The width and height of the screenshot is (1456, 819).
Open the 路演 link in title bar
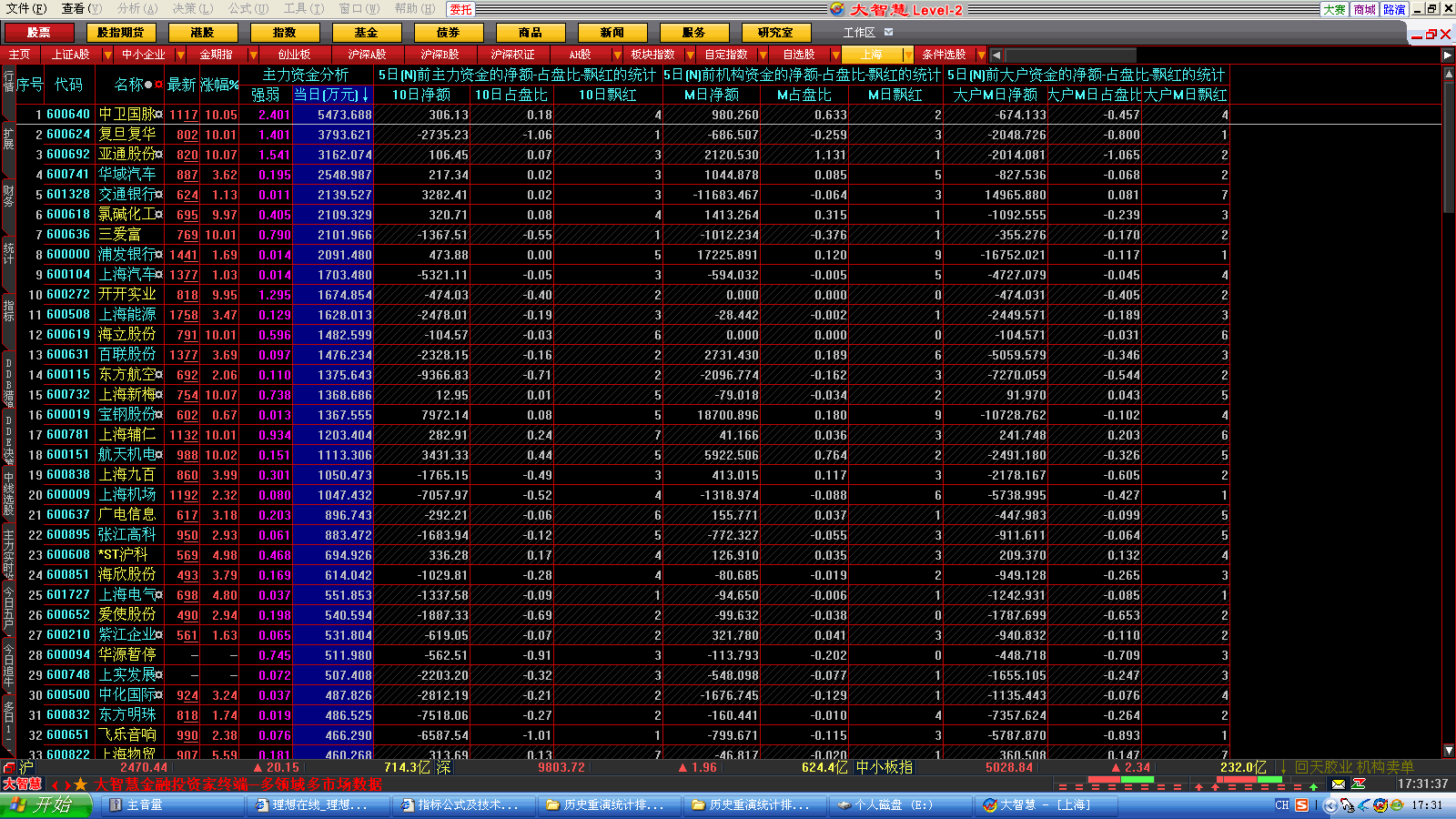1395,9
